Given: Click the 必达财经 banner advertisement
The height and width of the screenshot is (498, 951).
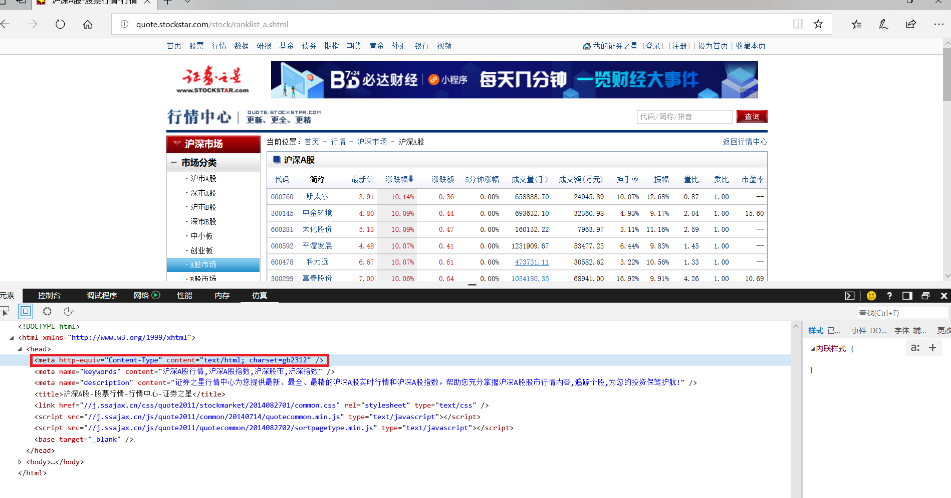Looking at the screenshot, I should tap(514, 79).
